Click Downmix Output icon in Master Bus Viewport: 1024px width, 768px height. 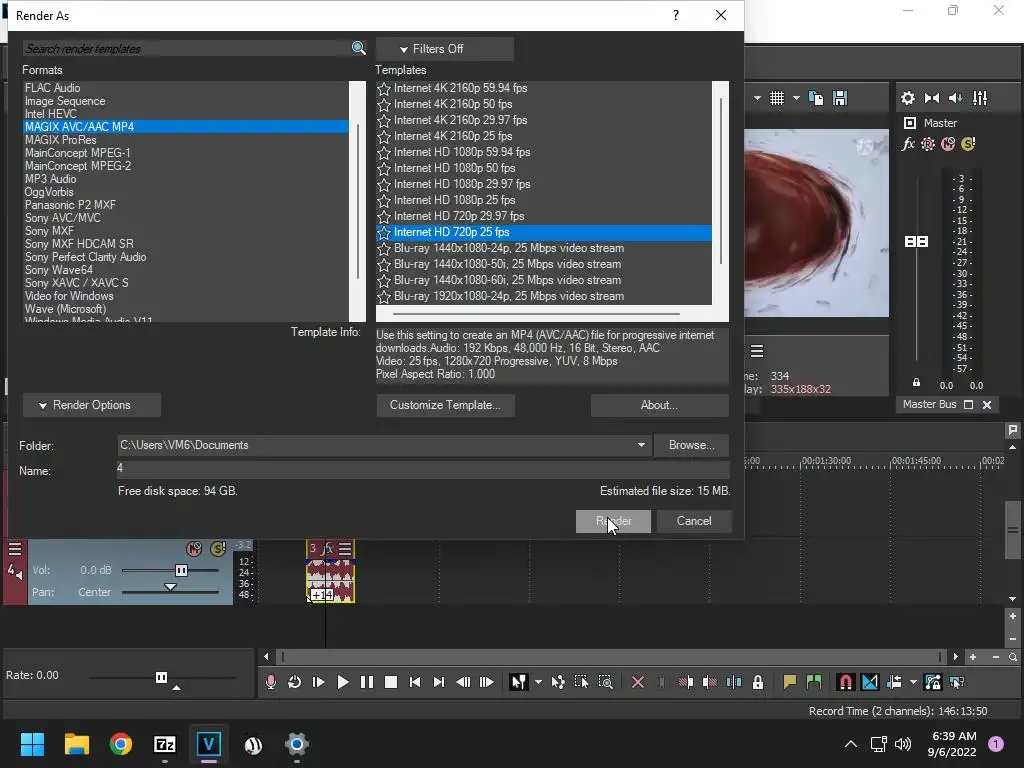pyautogui.click(x=932, y=98)
